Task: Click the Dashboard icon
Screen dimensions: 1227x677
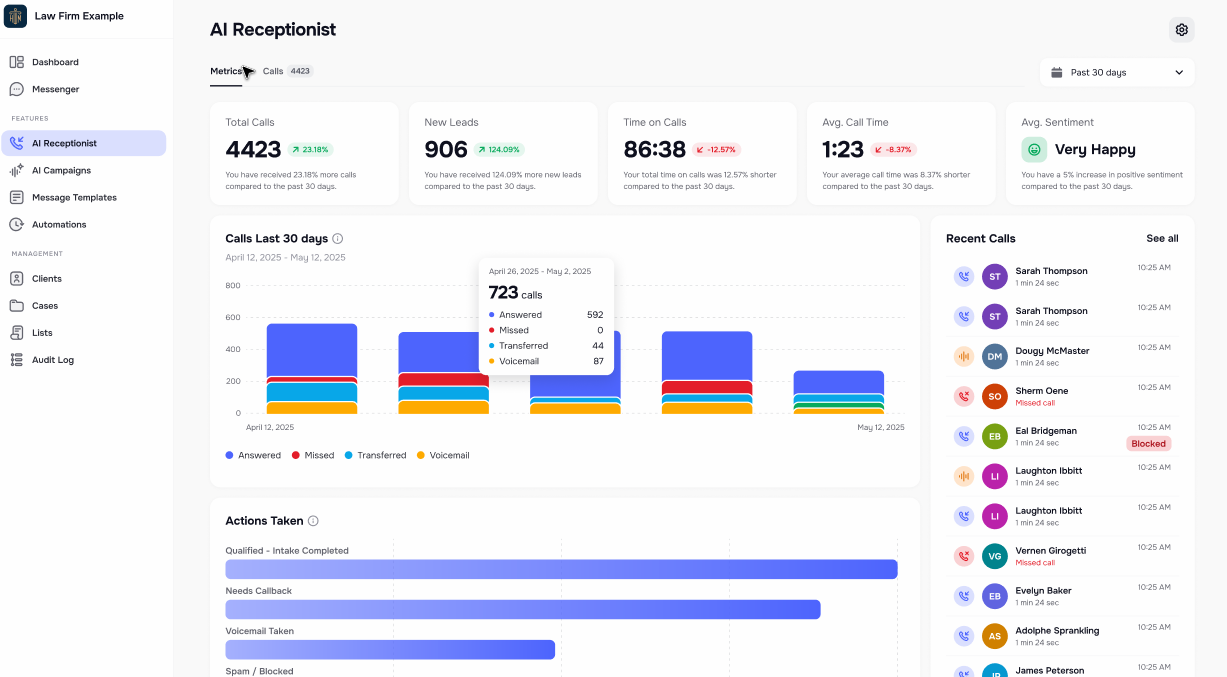Action: [17, 62]
